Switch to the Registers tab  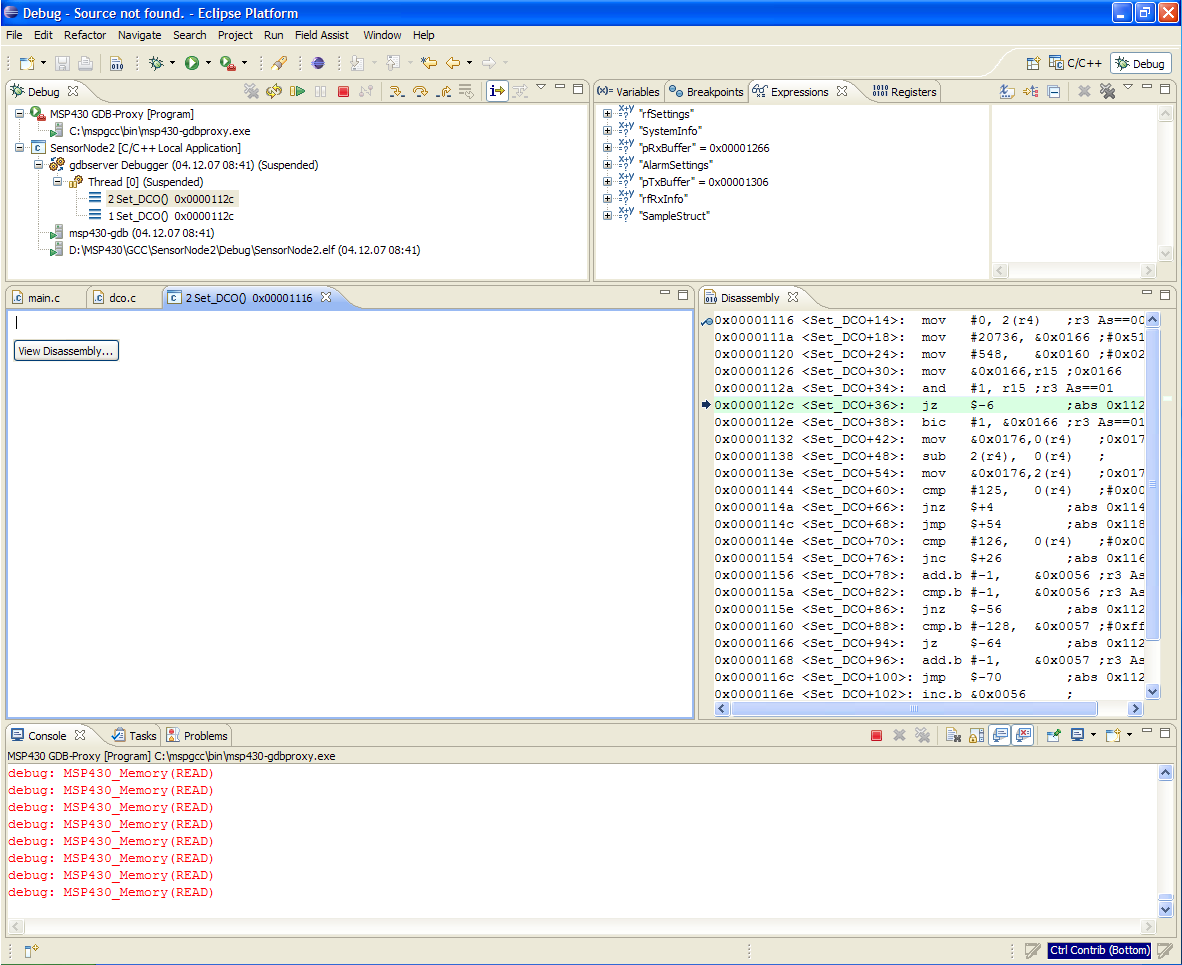click(x=905, y=92)
